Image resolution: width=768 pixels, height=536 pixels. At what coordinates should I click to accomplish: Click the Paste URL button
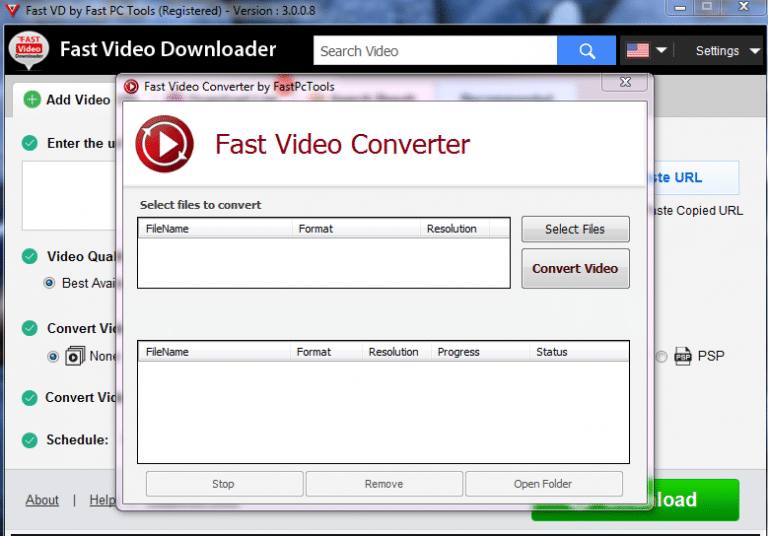[x=696, y=177]
